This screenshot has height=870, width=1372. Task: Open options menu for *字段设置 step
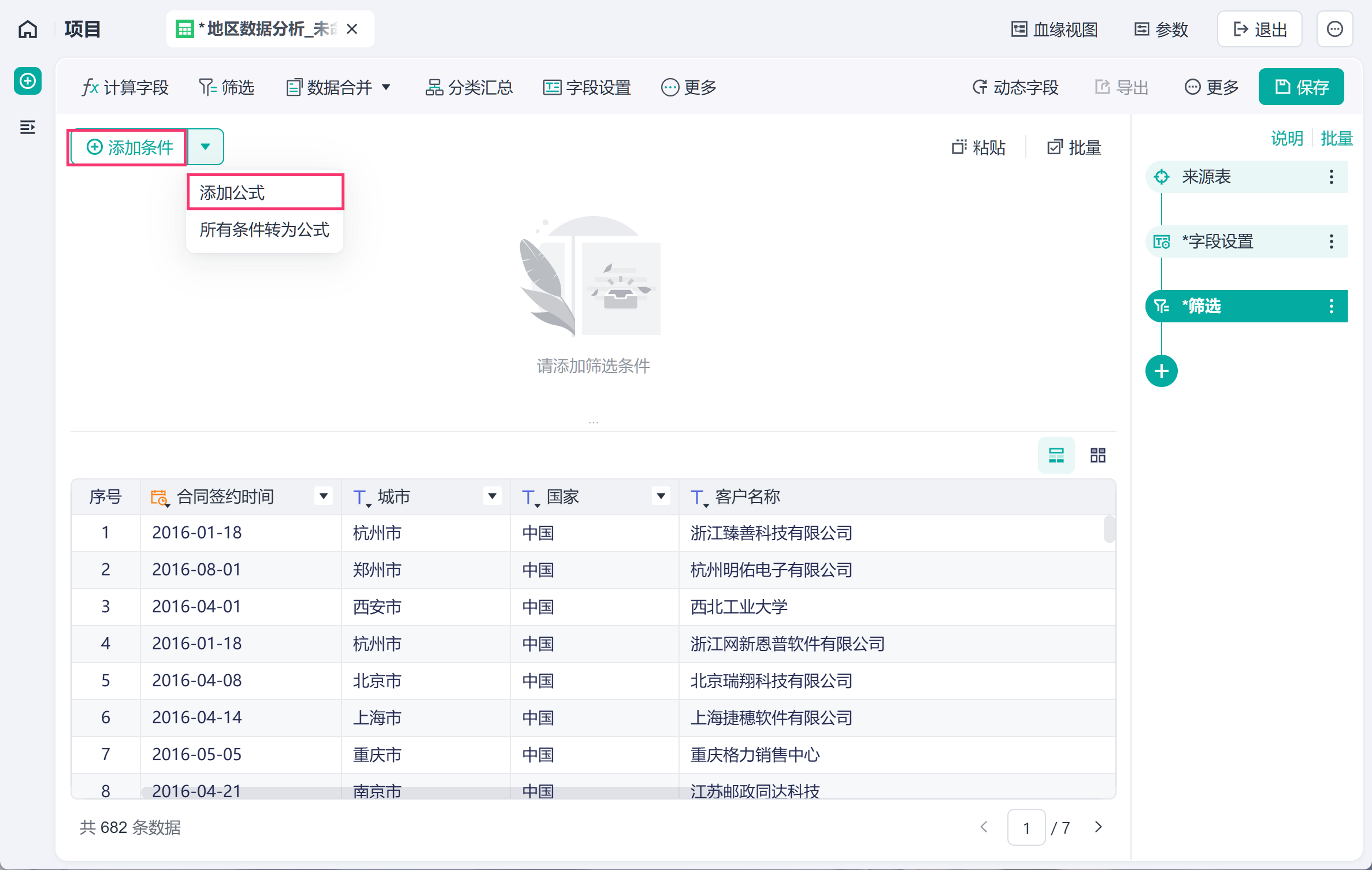coord(1332,241)
